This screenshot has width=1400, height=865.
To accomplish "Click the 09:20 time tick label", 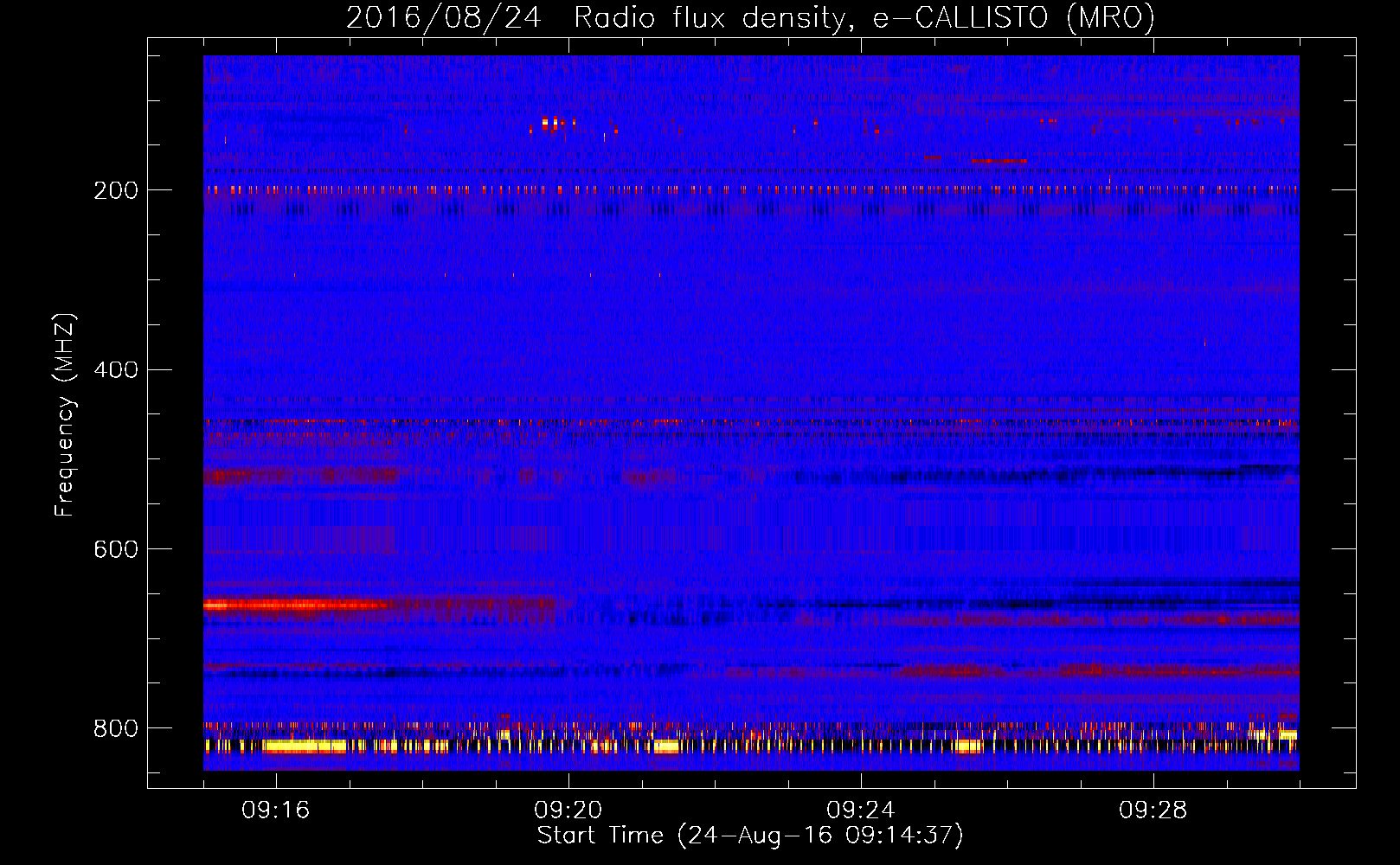I will [568, 811].
